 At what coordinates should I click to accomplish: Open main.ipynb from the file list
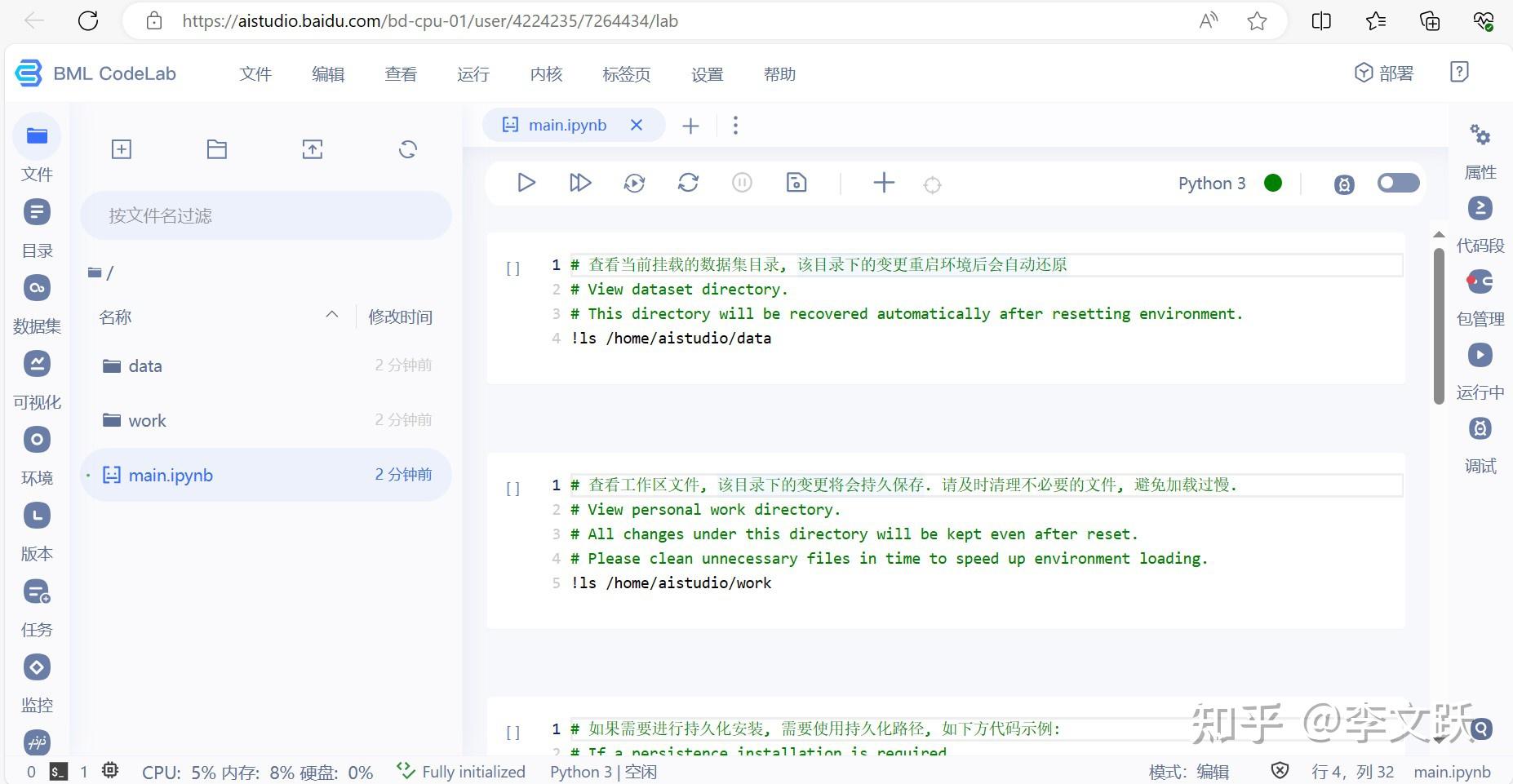[171, 474]
